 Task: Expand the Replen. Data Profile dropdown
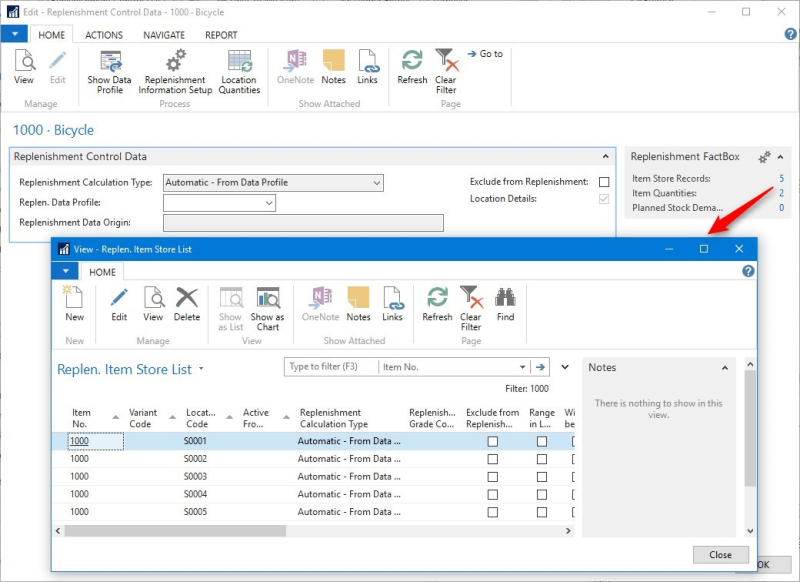(269, 203)
